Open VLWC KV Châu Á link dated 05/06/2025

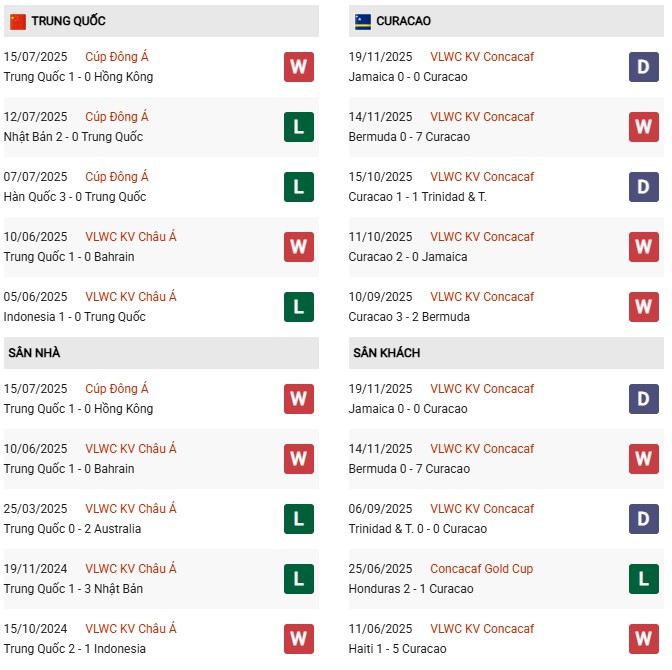[x=130, y=297]
